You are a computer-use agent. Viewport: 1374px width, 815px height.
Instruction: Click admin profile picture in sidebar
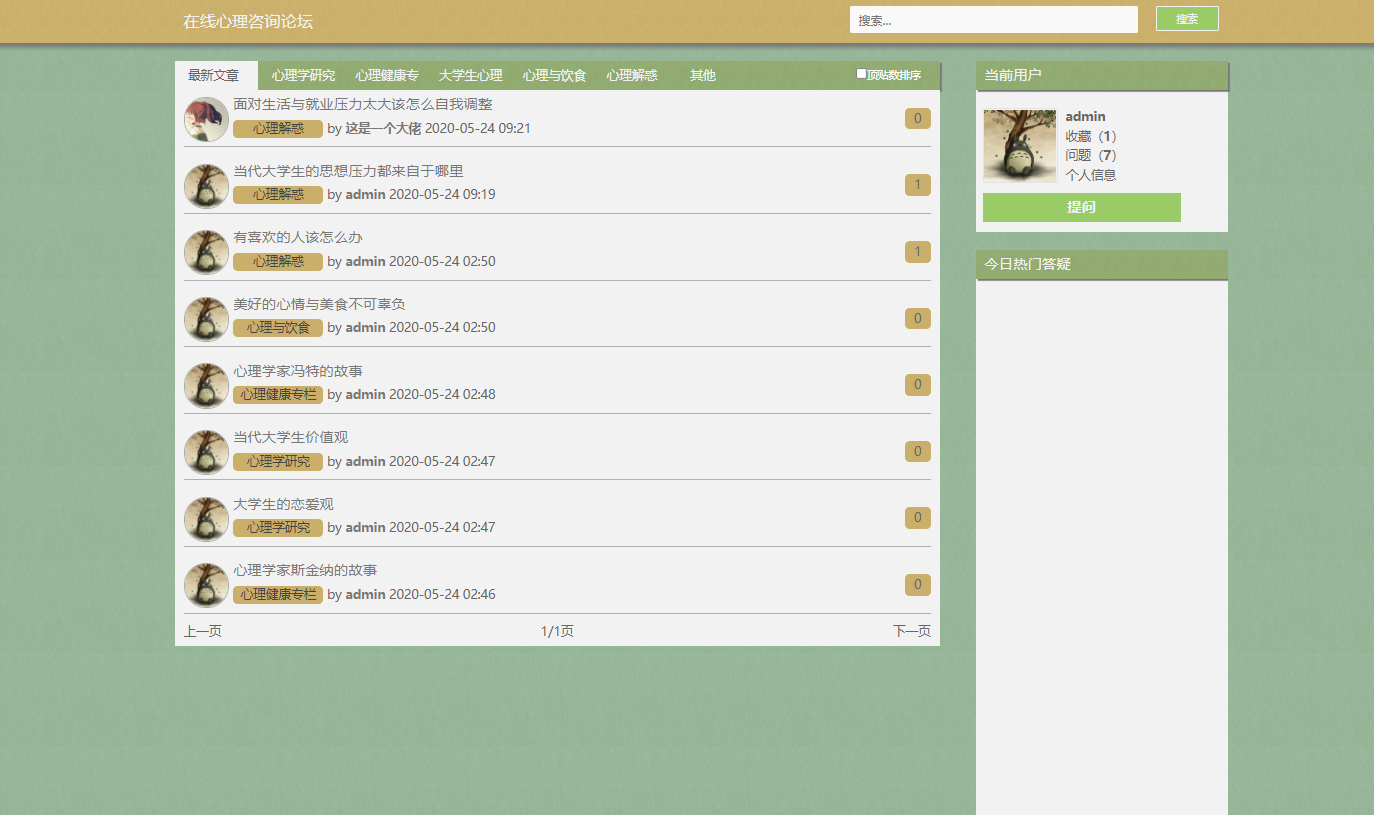(1019, 146)
